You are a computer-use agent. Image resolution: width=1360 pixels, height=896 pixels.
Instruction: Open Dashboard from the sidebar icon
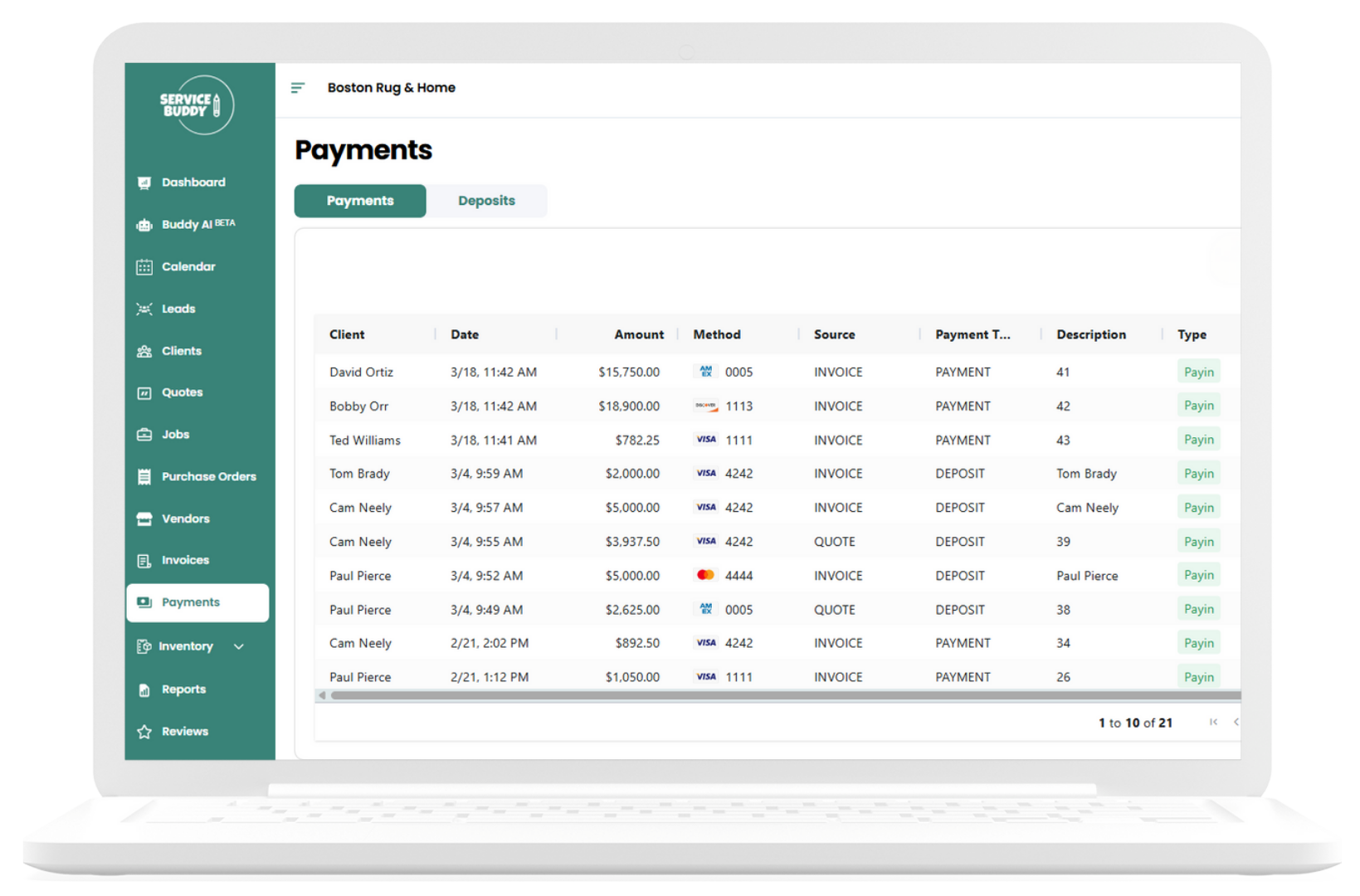point(144,183)
